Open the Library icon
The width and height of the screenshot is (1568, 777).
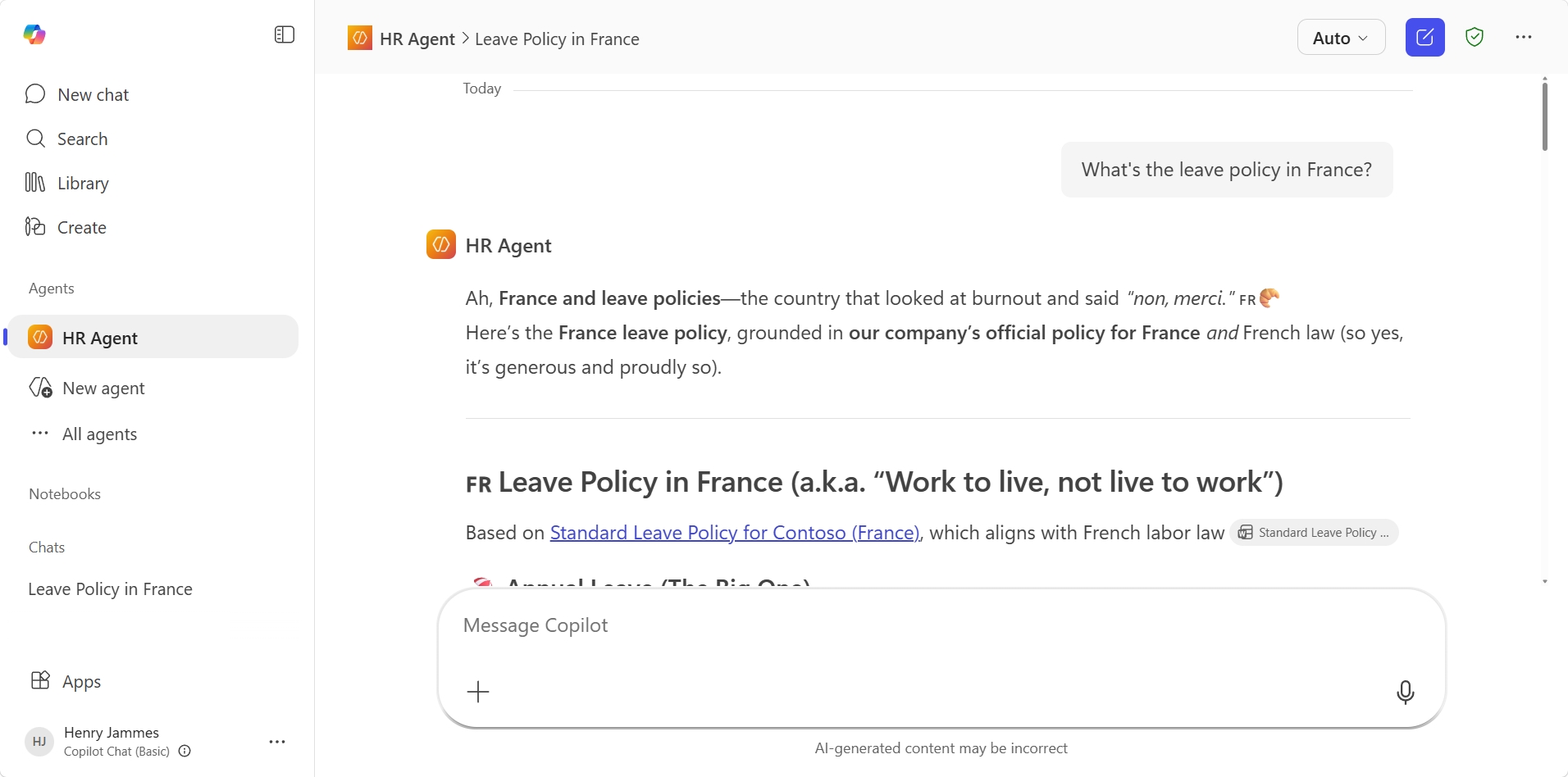tap(35, 183)
